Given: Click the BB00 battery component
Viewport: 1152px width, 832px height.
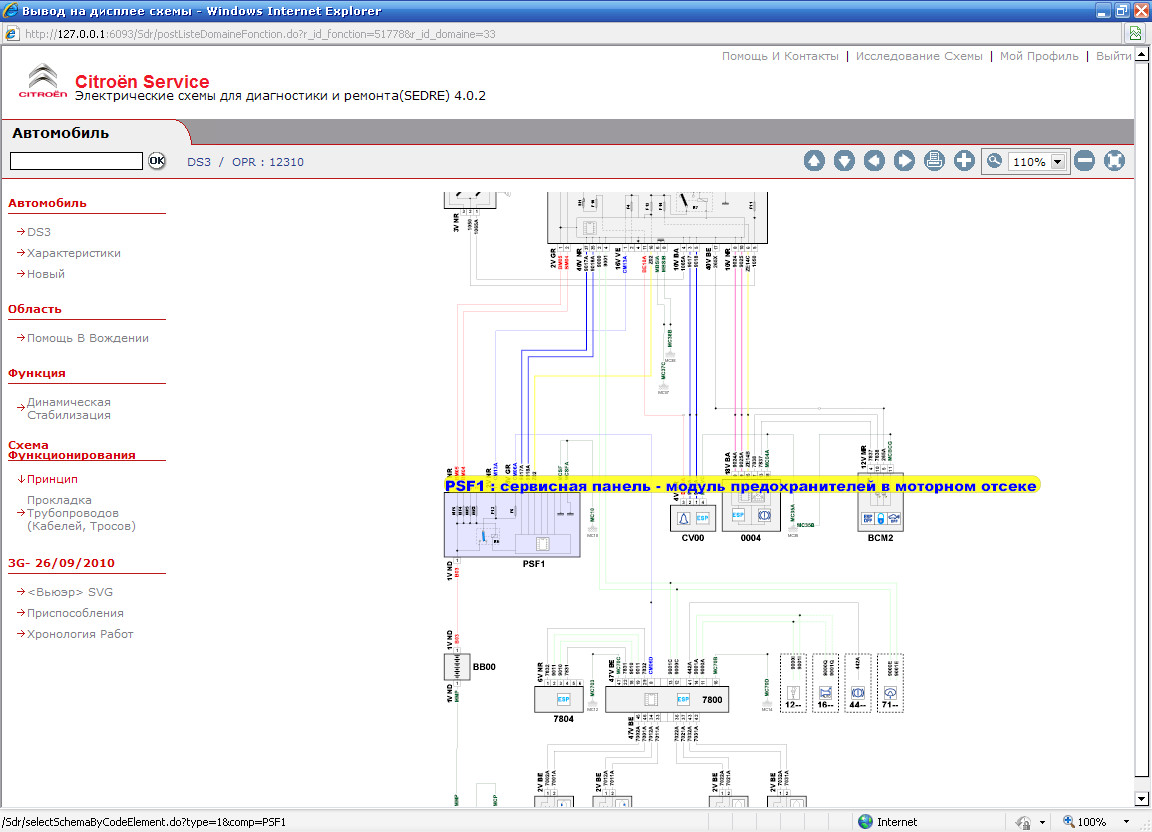Looking at the screenshot, I should coord(457,667).
